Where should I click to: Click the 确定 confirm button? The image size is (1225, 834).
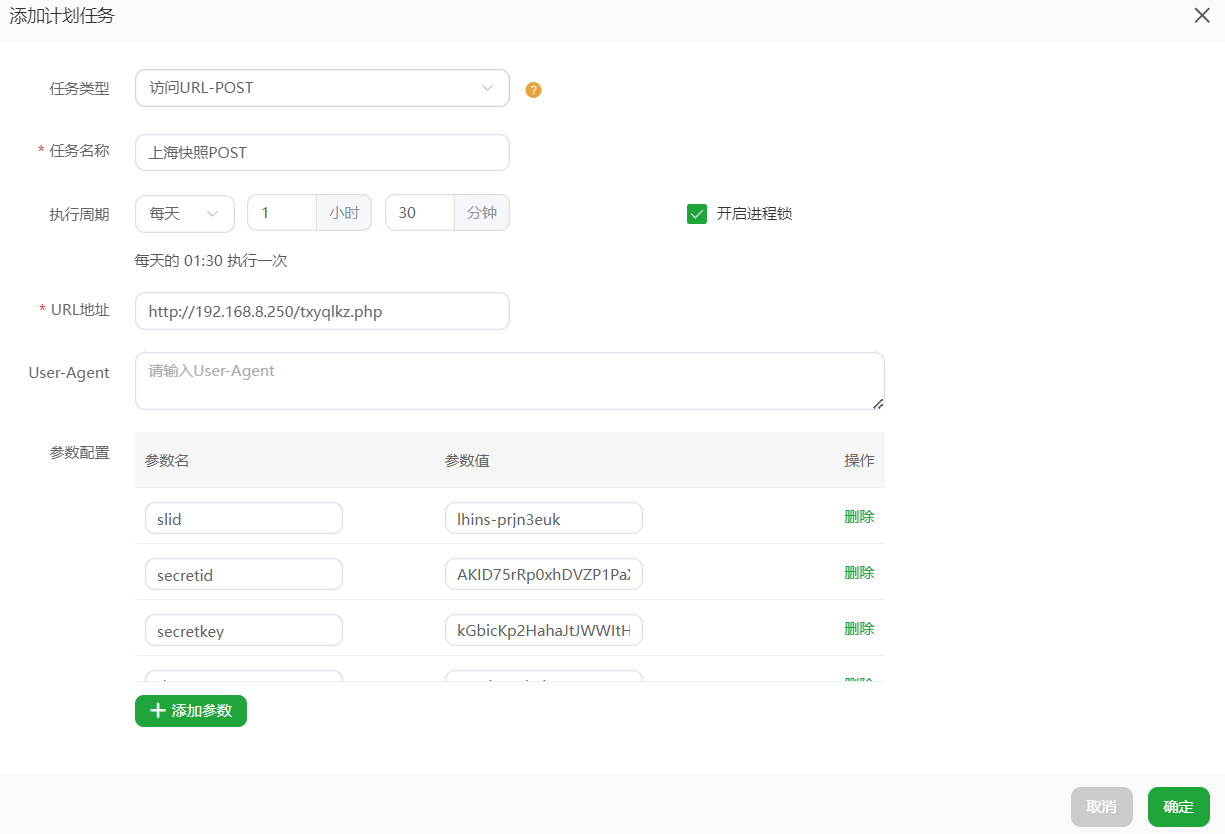[x=1178, y=807]
